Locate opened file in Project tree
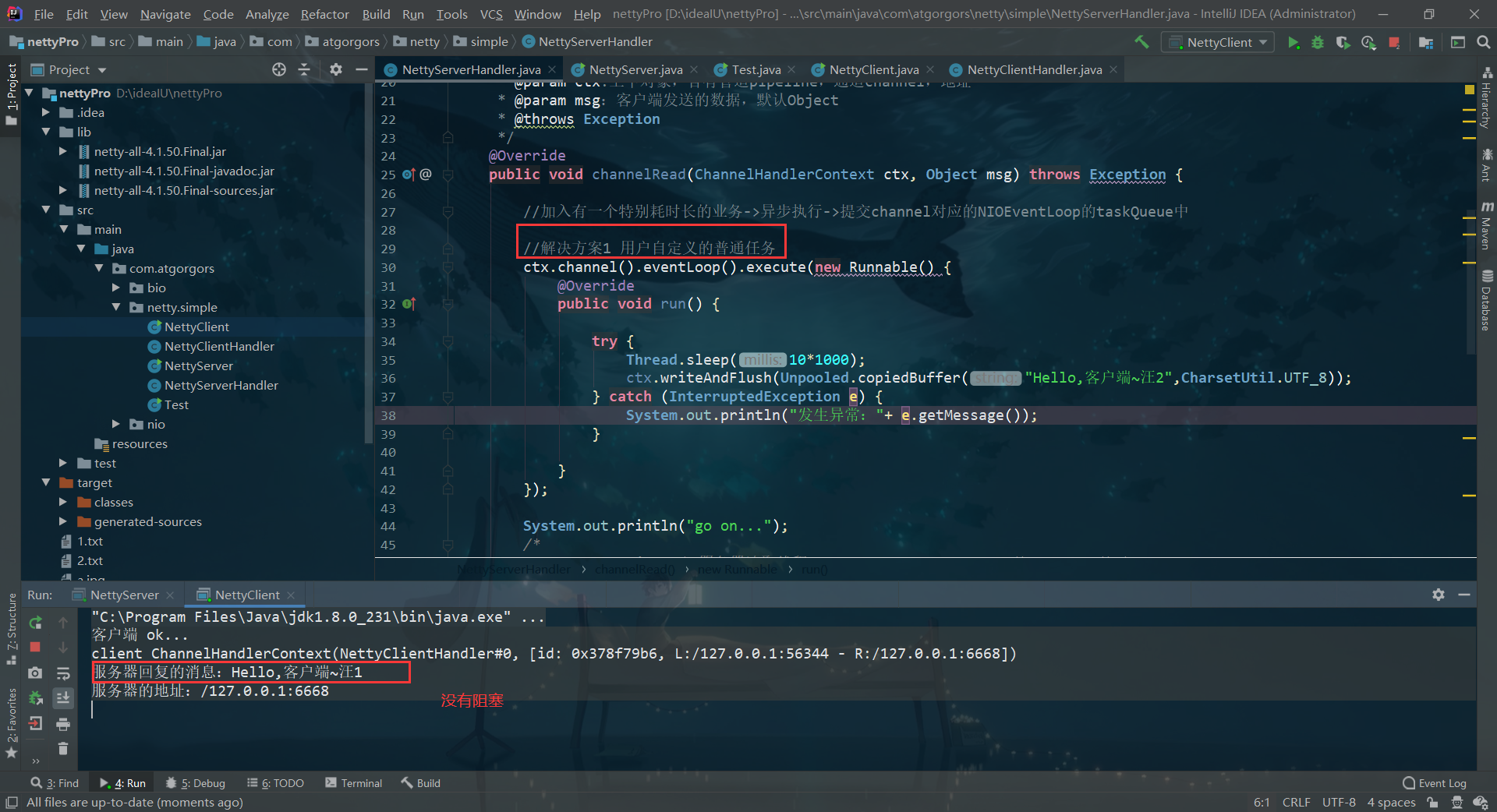The width and height of the screenshot is (1497, 812). click(279, 69)
